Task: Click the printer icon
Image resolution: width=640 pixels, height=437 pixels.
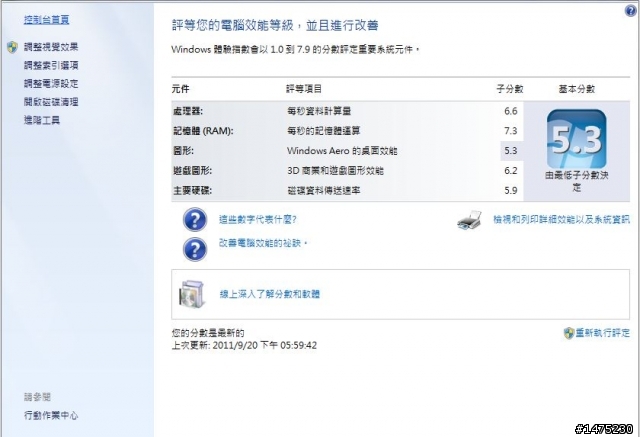Action: pos(470,220)
